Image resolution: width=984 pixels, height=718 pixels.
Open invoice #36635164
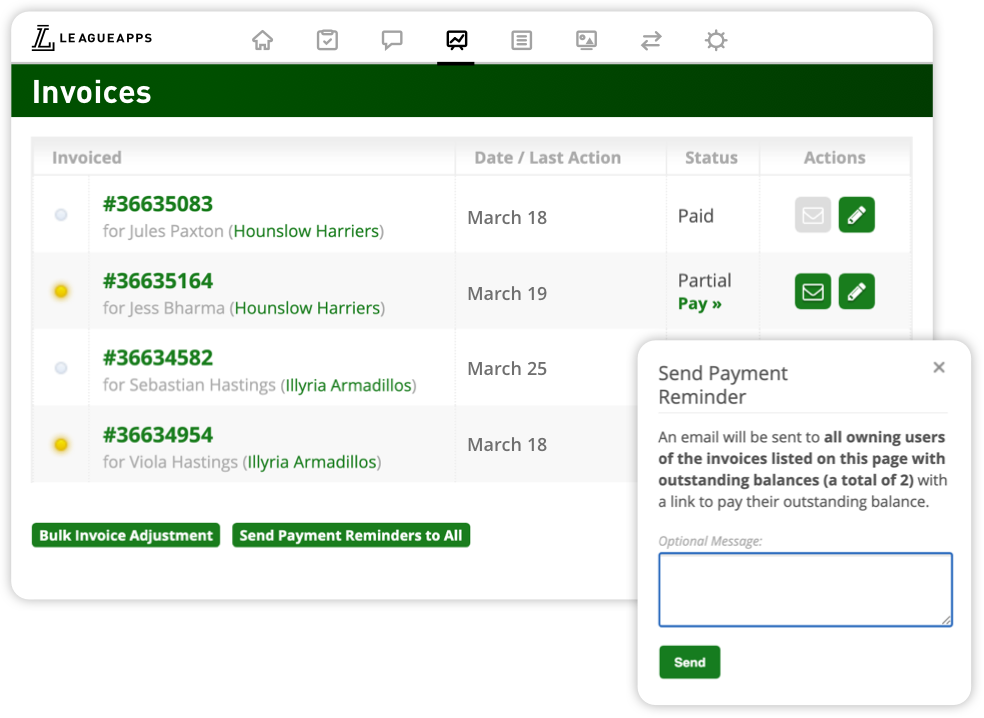pyautogui.click(x=158, y=281)
